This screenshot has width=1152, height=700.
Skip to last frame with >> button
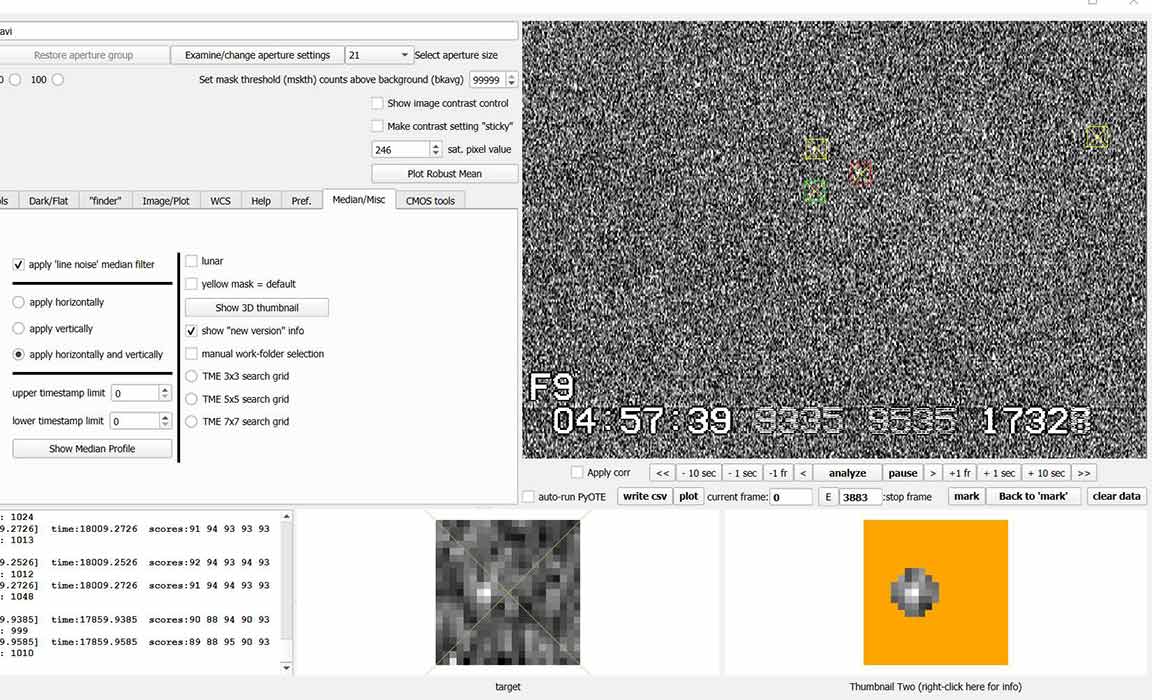(x=1084, y=473)
